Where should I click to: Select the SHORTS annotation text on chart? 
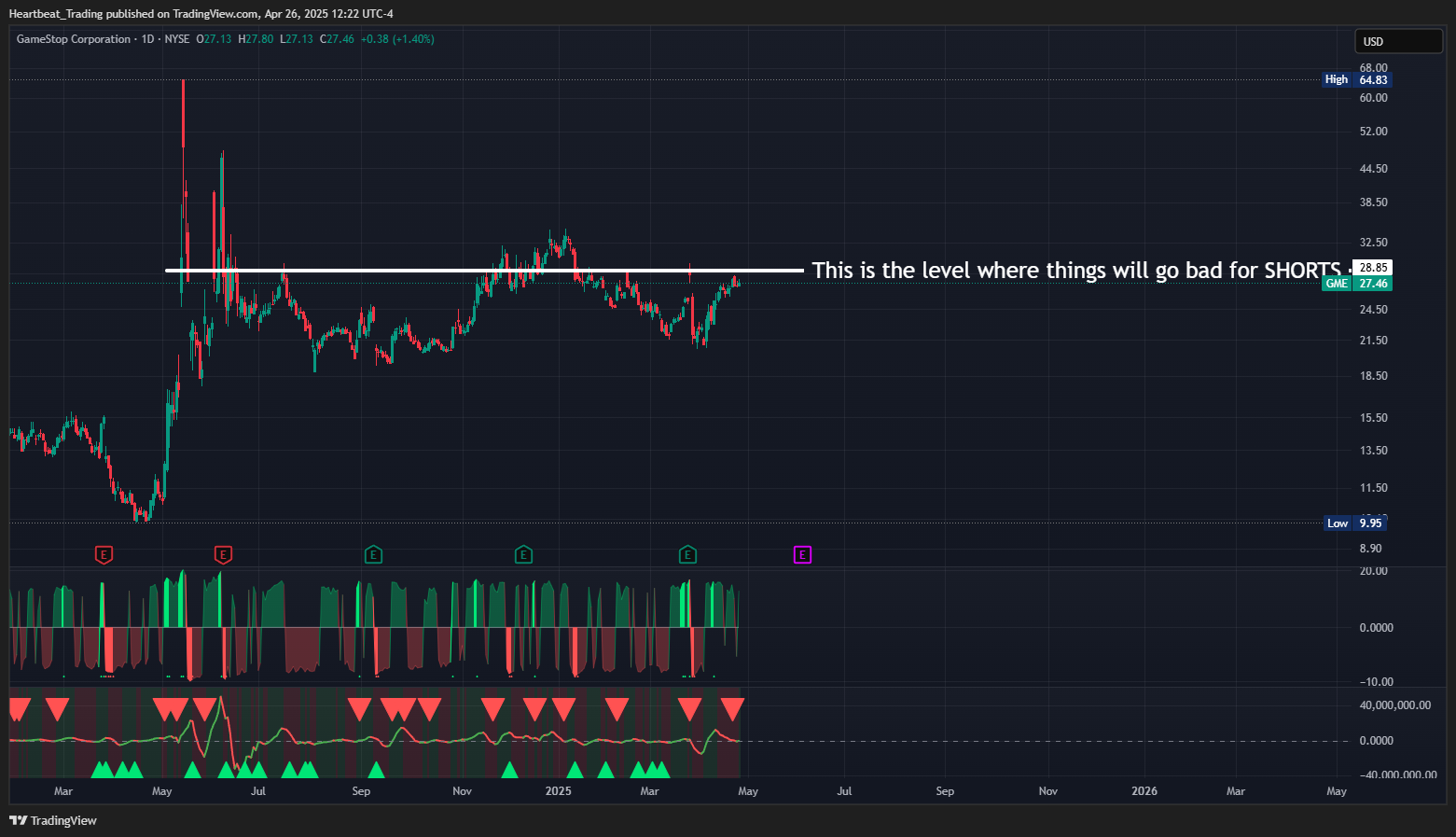(x=1076, y=271)
